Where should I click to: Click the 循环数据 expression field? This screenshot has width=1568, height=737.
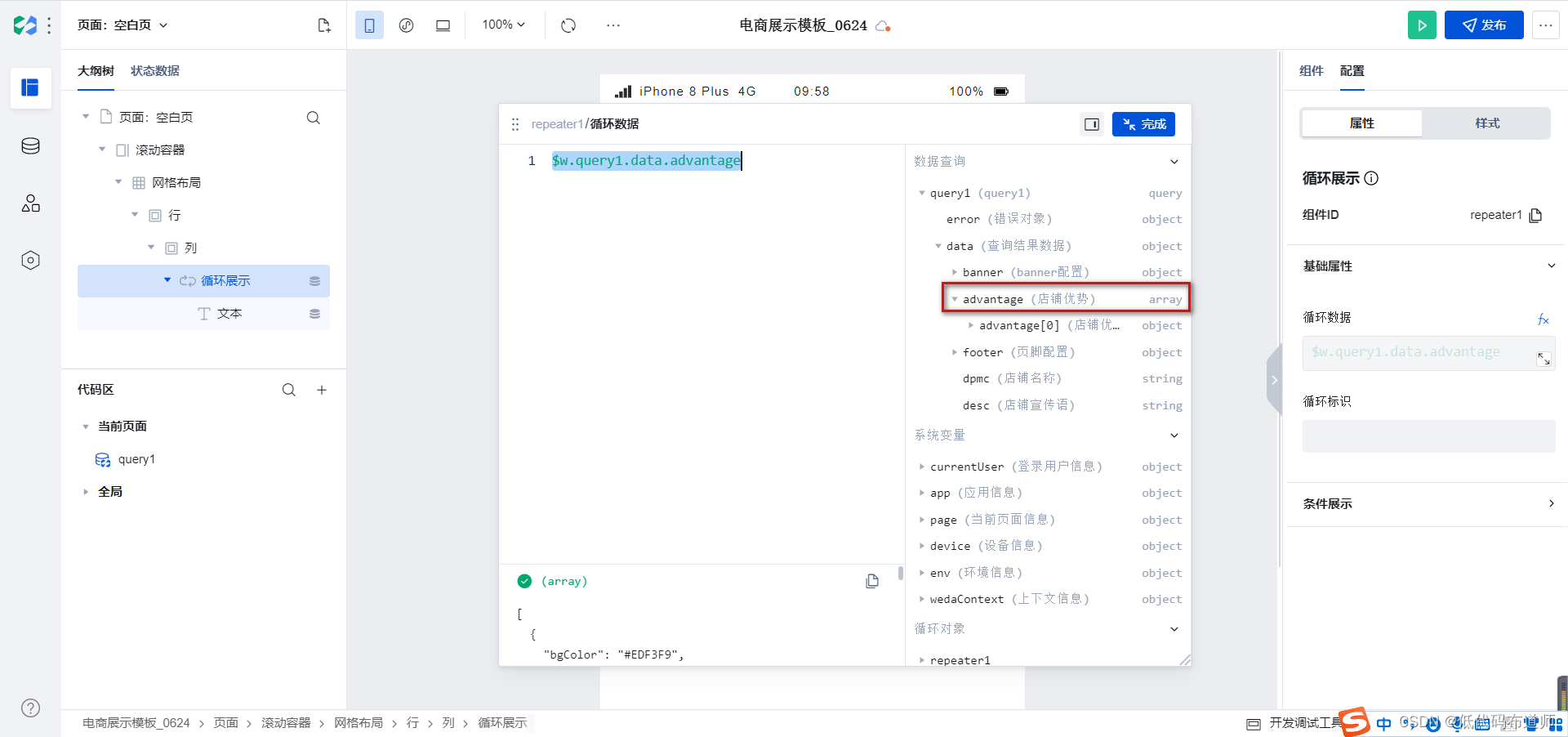click(1428, 353)
